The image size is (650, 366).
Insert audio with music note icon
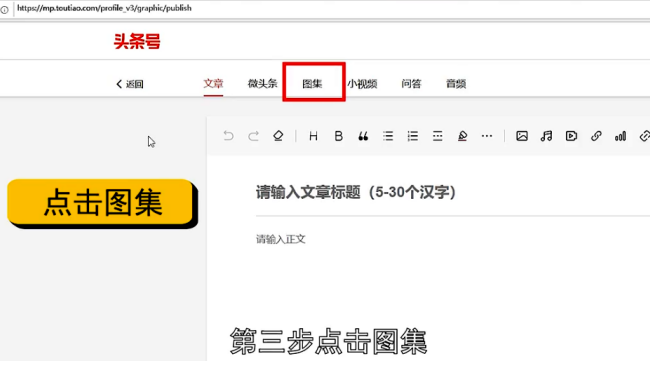coord(546,136)
